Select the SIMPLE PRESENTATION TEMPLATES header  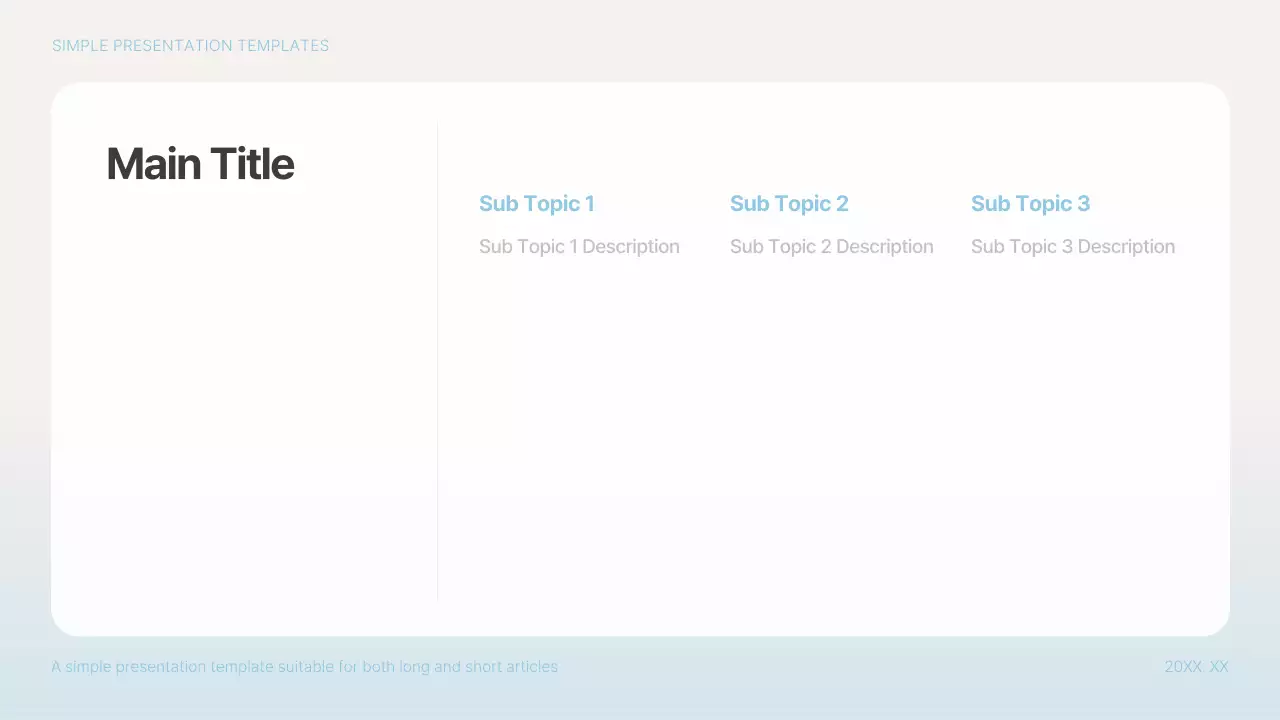click(190, 45)
